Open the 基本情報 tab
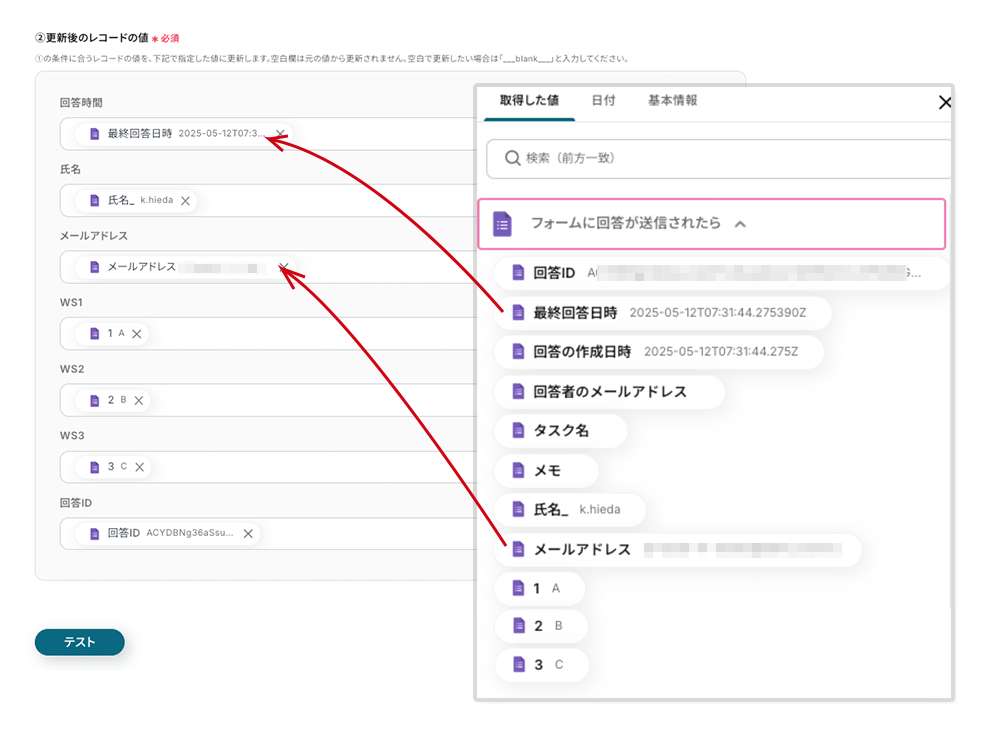 point(672,101)
